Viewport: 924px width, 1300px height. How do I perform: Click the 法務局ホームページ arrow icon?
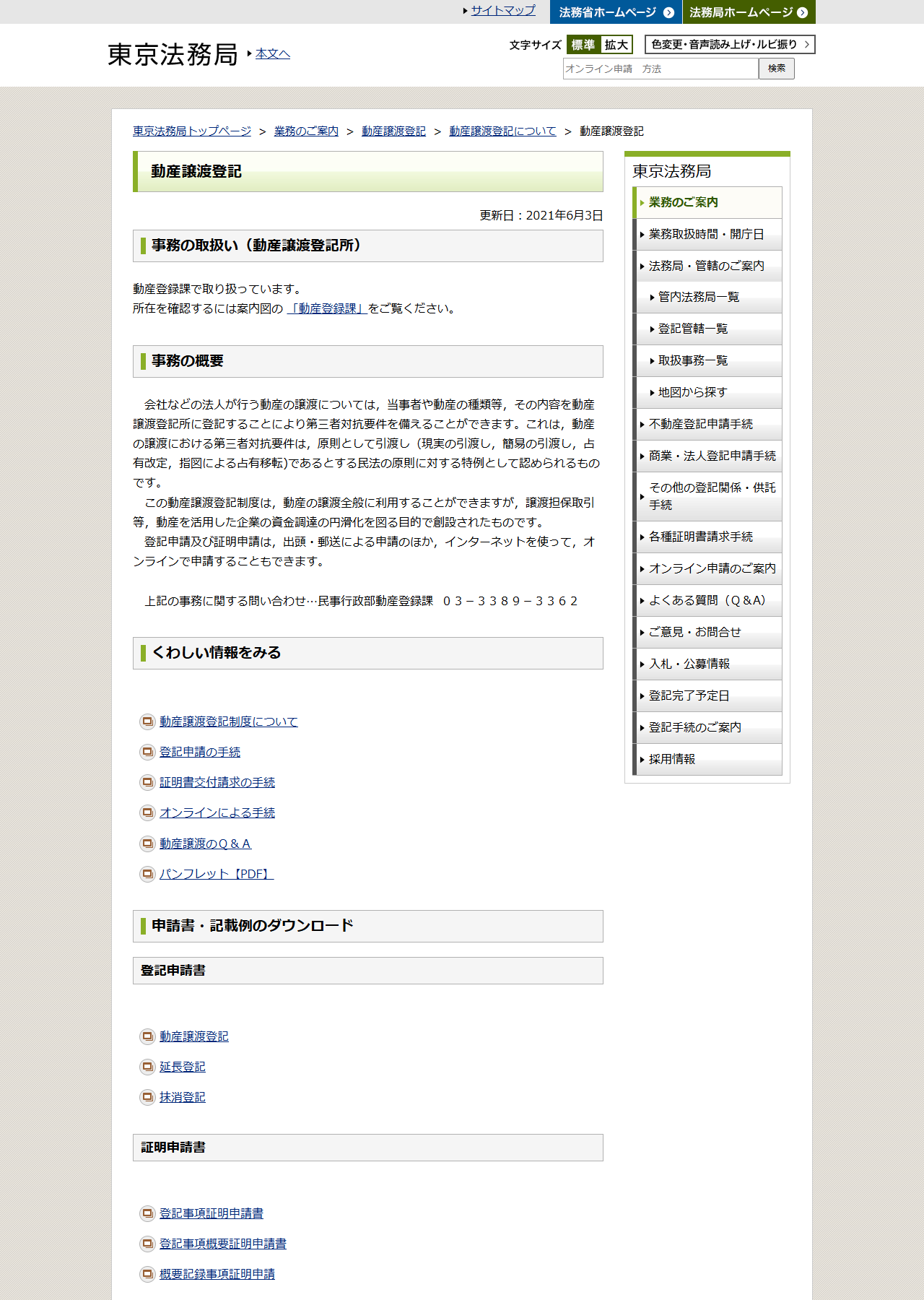tap(802, 12)
